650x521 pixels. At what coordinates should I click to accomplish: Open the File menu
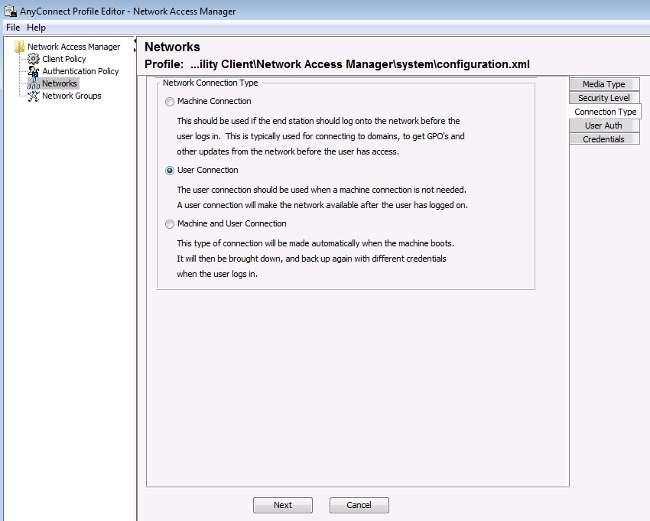pyautogui.click(x=13, y=28)
